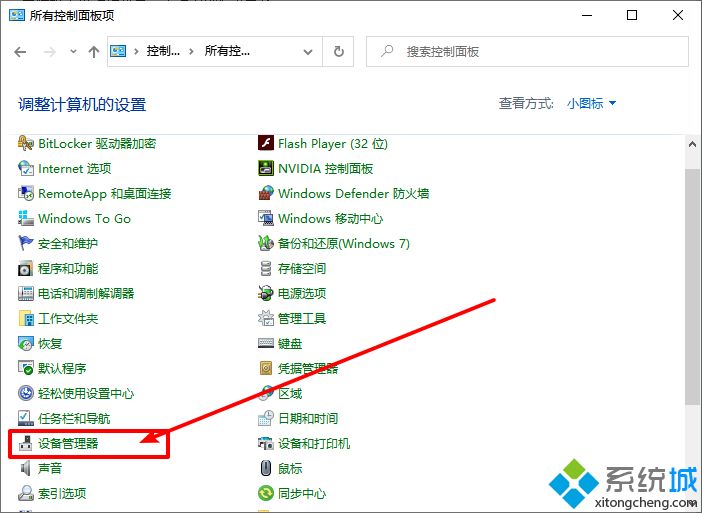Click the 所有控... breadcrumb segment
This screenshot has height=513, width=702.
[x=227, y=51]
